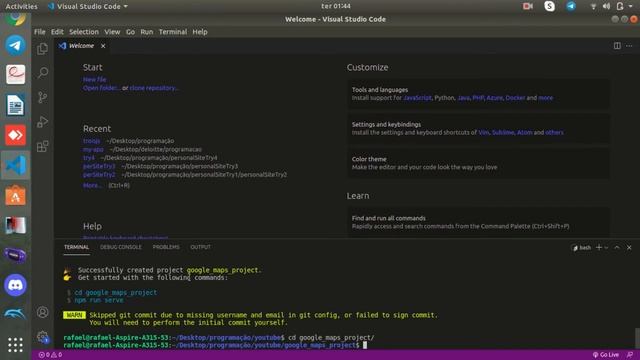Screen dimensions: 640x360
Task: Open editor More Actions ellipsis
Action: (x=629, y=46)
